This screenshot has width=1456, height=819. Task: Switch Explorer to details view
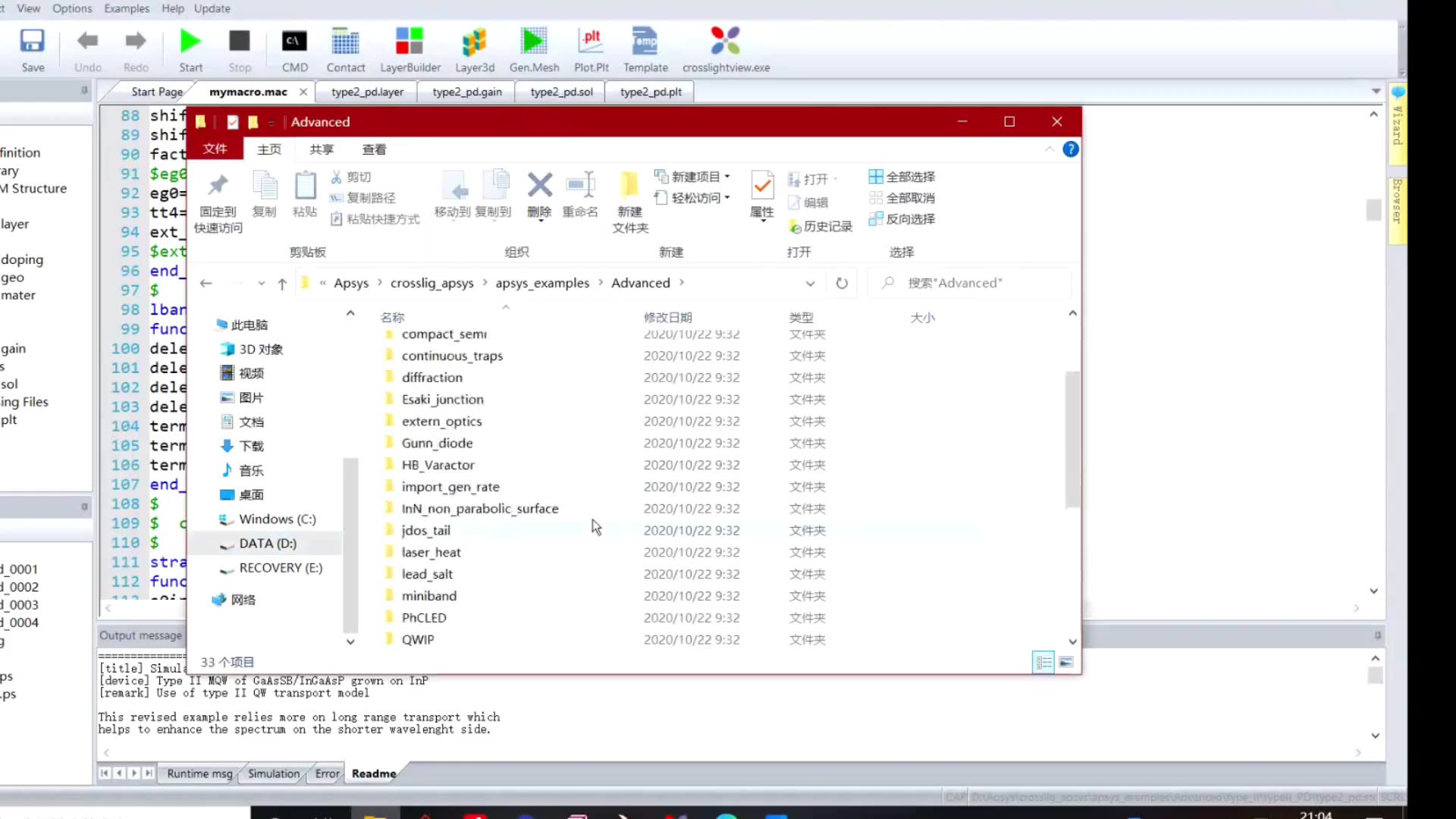coord(1043,662)
